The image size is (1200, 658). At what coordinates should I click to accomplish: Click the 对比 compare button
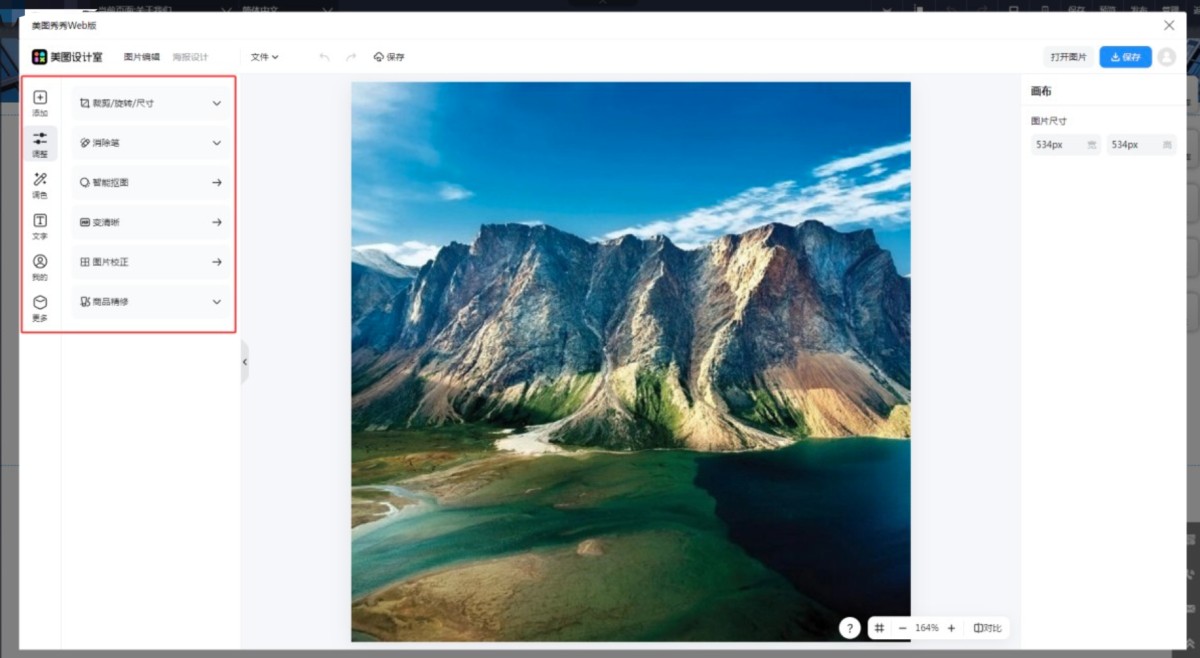[987, 628]
